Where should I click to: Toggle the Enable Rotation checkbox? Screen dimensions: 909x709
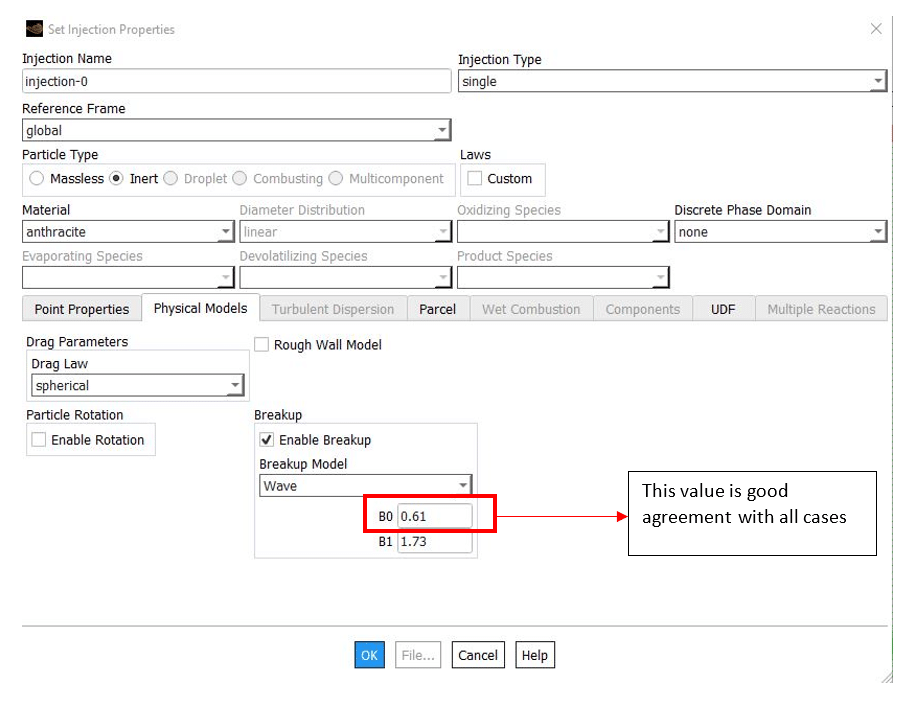tap(39, 440)
